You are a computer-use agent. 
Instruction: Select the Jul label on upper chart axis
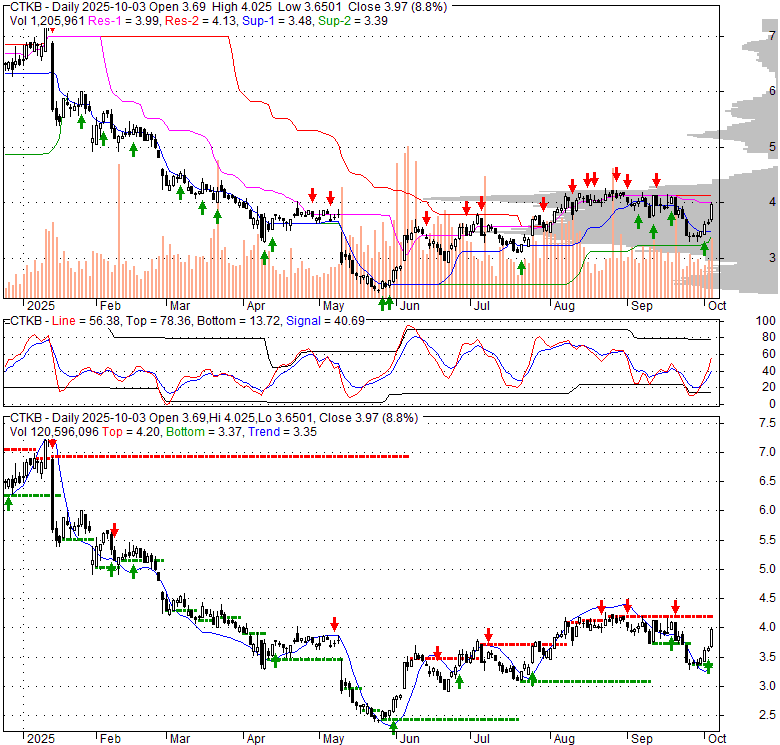[481, 305]
